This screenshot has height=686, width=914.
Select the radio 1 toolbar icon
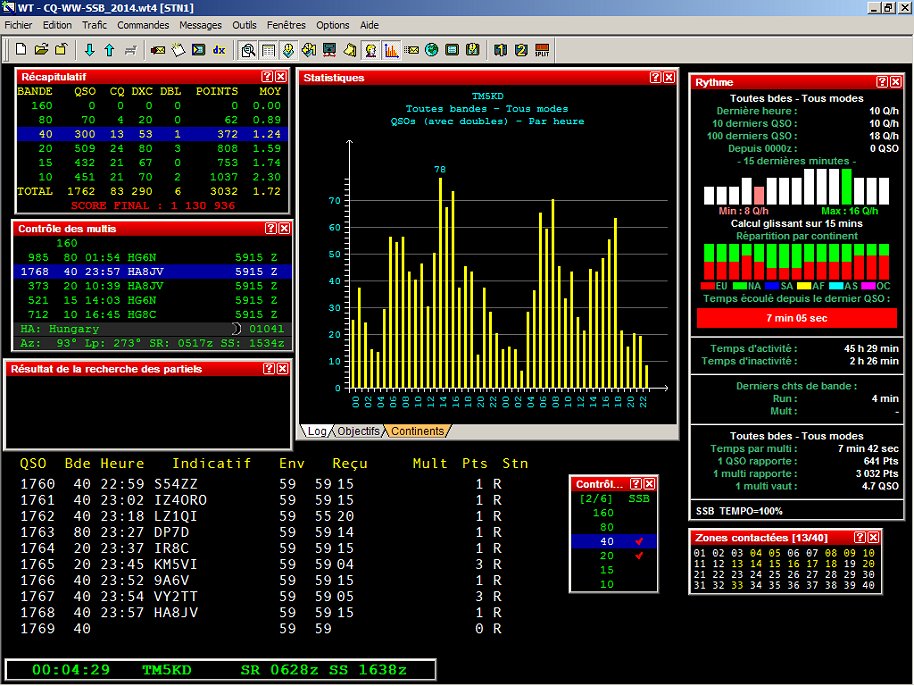[501, 49]
